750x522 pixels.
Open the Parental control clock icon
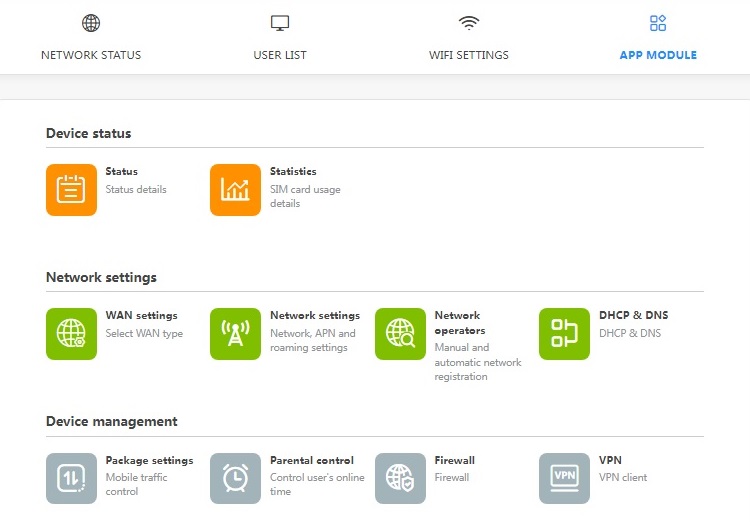coord(235,478)
